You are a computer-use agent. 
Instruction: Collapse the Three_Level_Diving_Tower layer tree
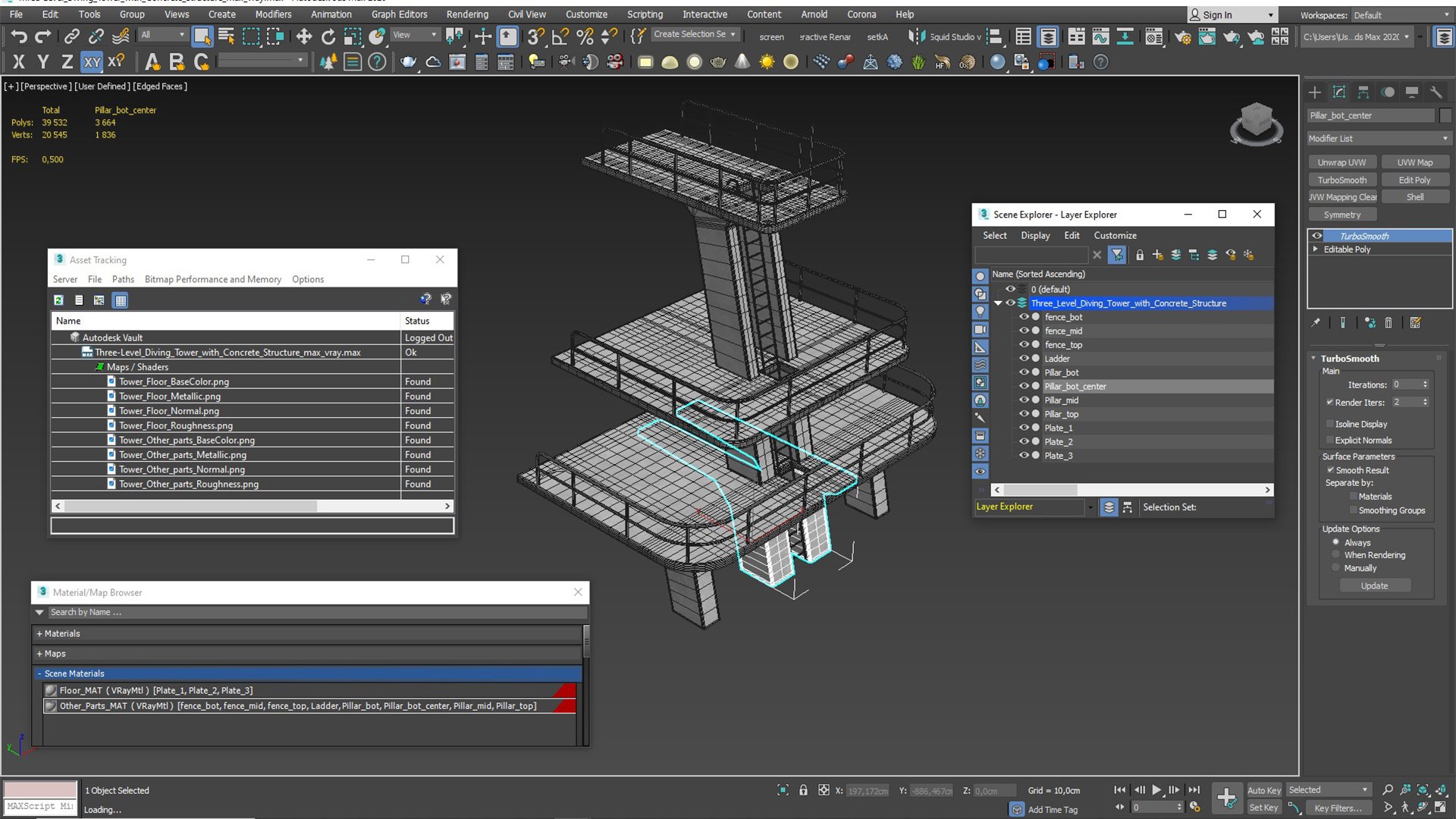(x=998, y=303)
